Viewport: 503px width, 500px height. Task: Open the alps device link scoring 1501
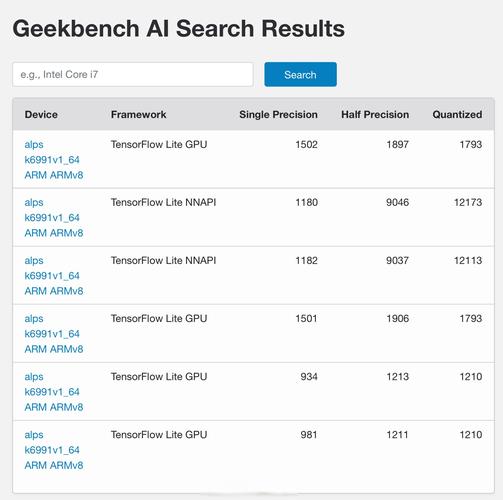[x=54, y=333]
